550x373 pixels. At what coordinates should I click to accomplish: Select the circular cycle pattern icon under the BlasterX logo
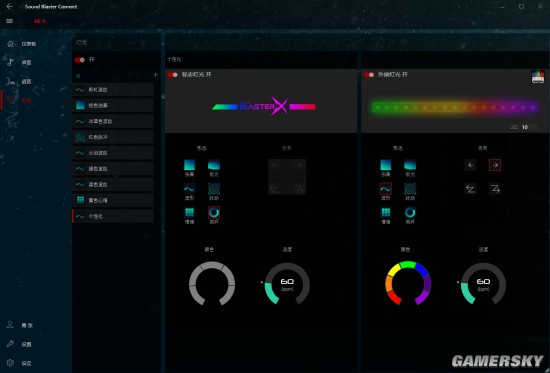214,212
